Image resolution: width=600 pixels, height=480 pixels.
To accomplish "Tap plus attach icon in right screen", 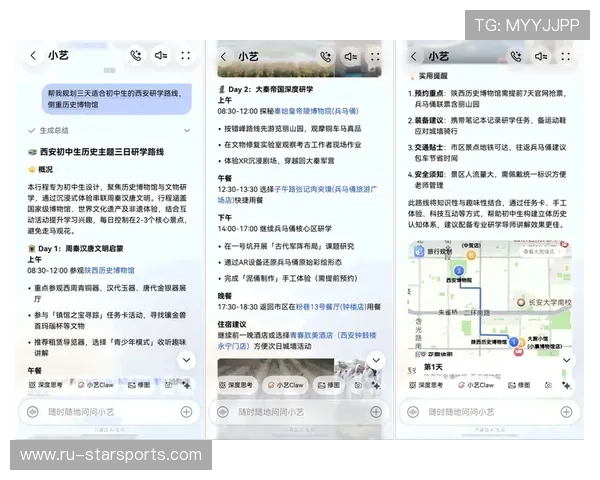I will [x=566, y=412].
